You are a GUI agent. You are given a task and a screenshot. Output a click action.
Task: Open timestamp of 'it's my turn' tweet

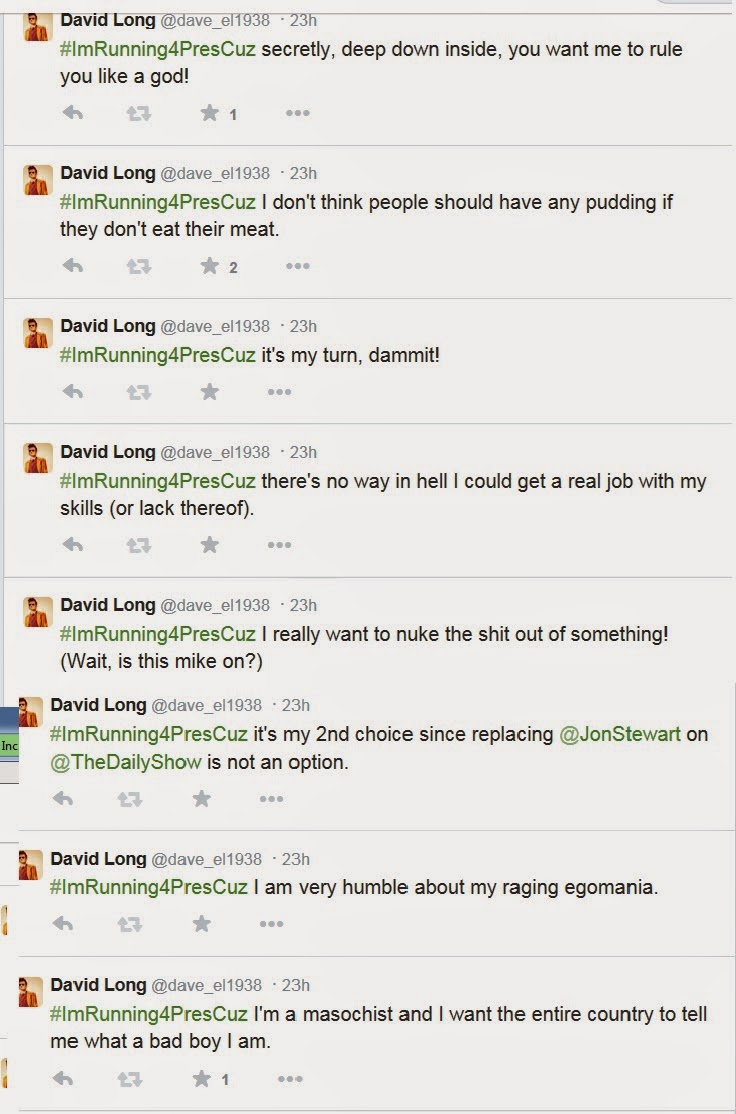click(303, 326)
